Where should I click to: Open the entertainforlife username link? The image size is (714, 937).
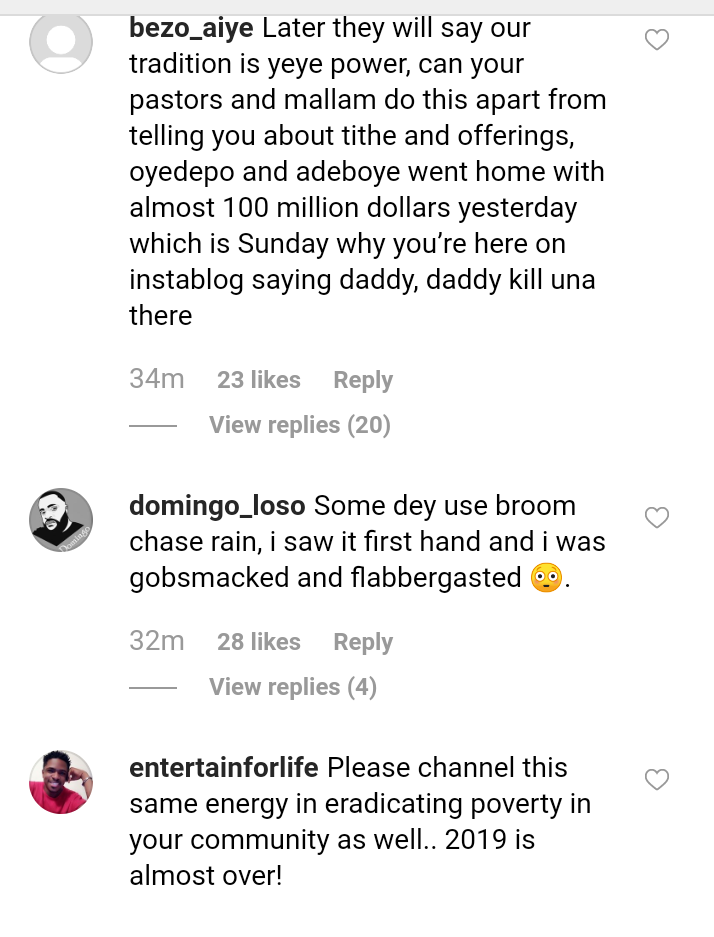(224, 768)
